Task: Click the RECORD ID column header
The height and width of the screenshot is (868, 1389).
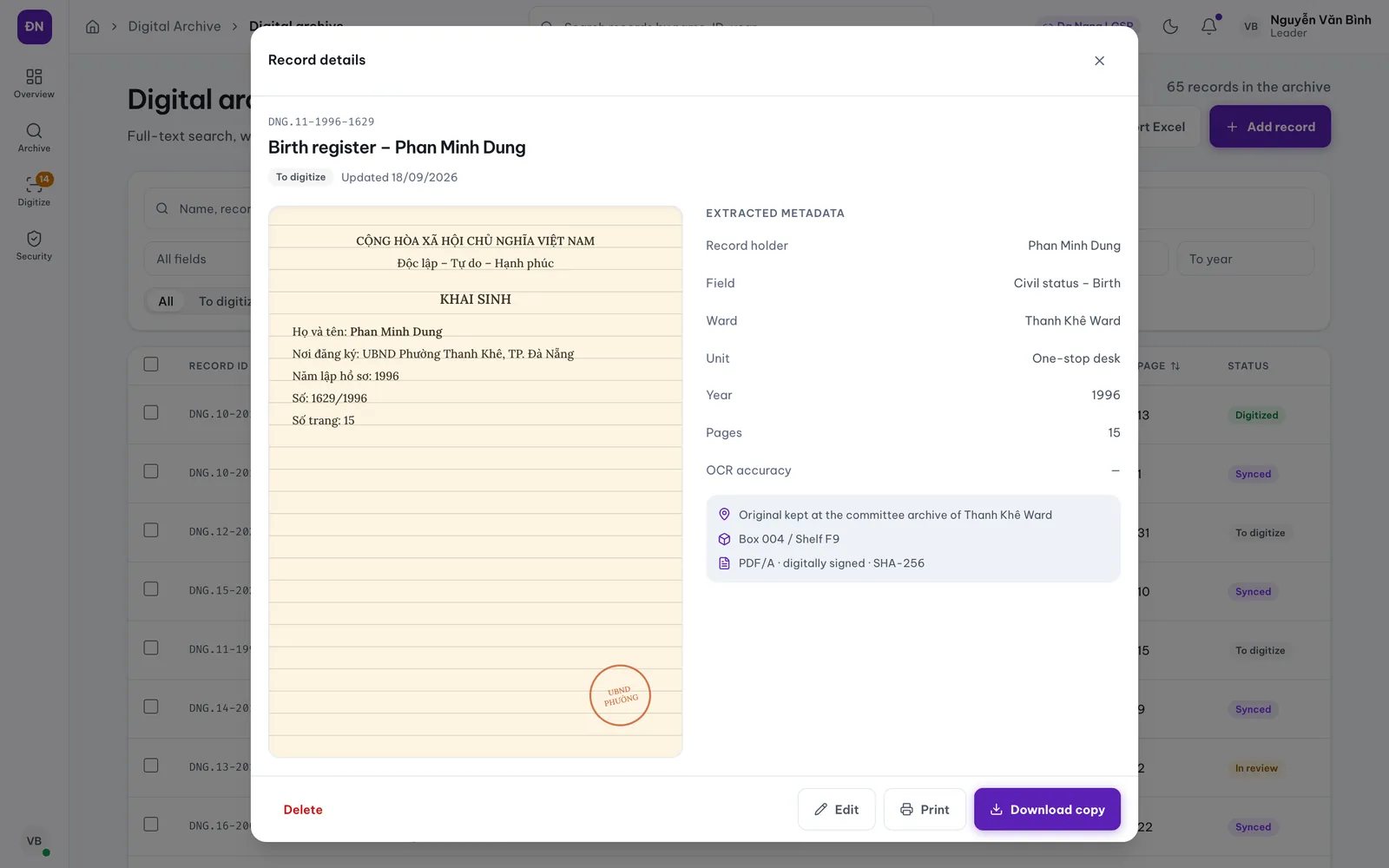Action: [218, 366]
